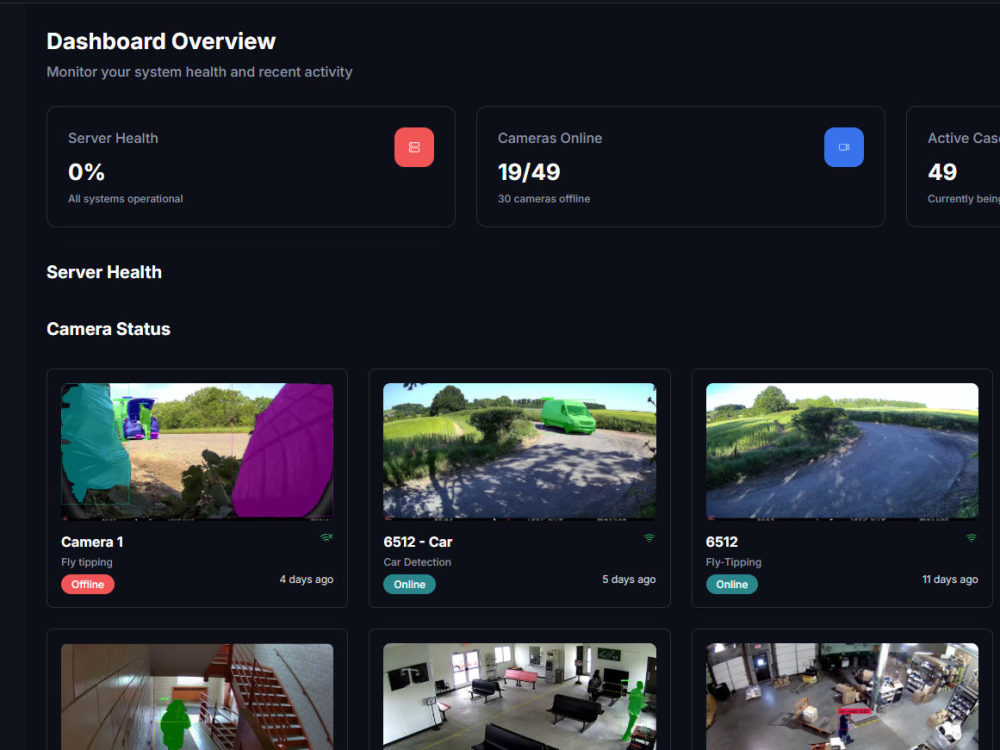
Task: Click the wifi signal icon on the 6512 Fly-Tipping card
Action: (971, 538)
